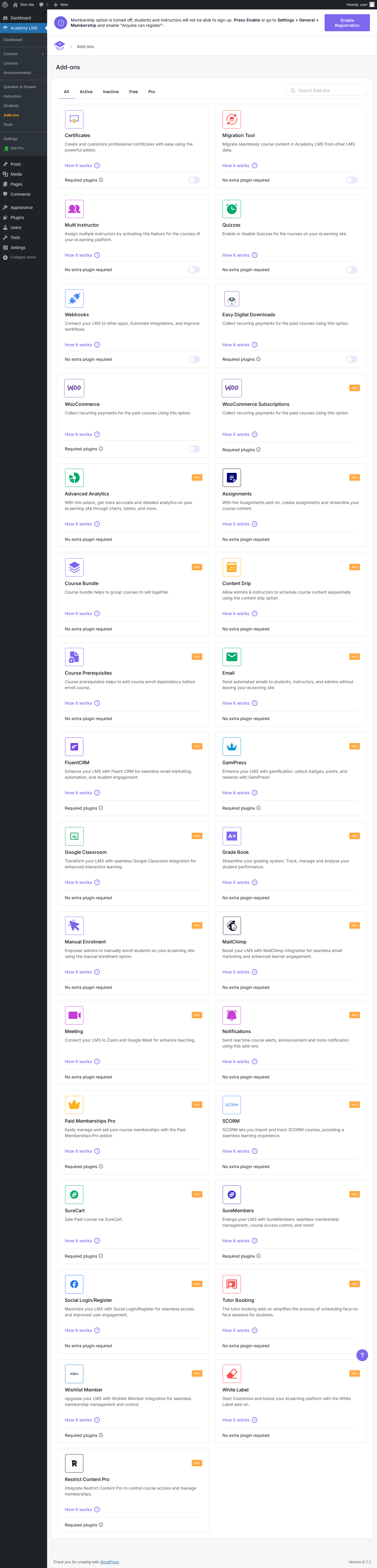The image size is (377, 1568).
Task: Enable the WooCommerce add-on toggle
Action: click(194, 449)
